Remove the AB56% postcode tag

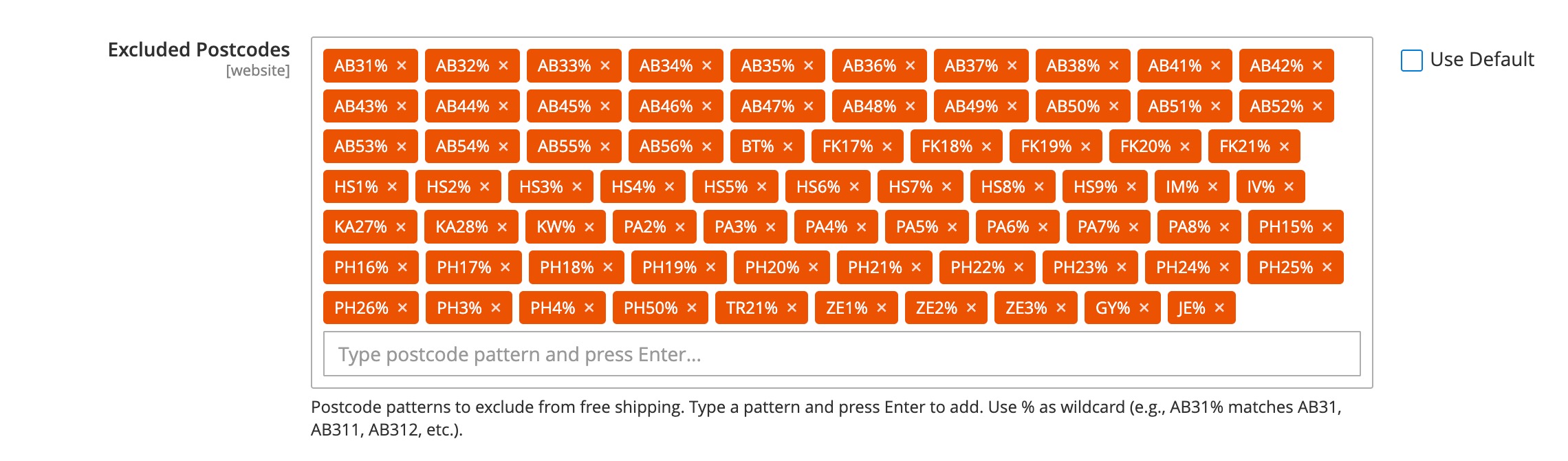point(706,147)
